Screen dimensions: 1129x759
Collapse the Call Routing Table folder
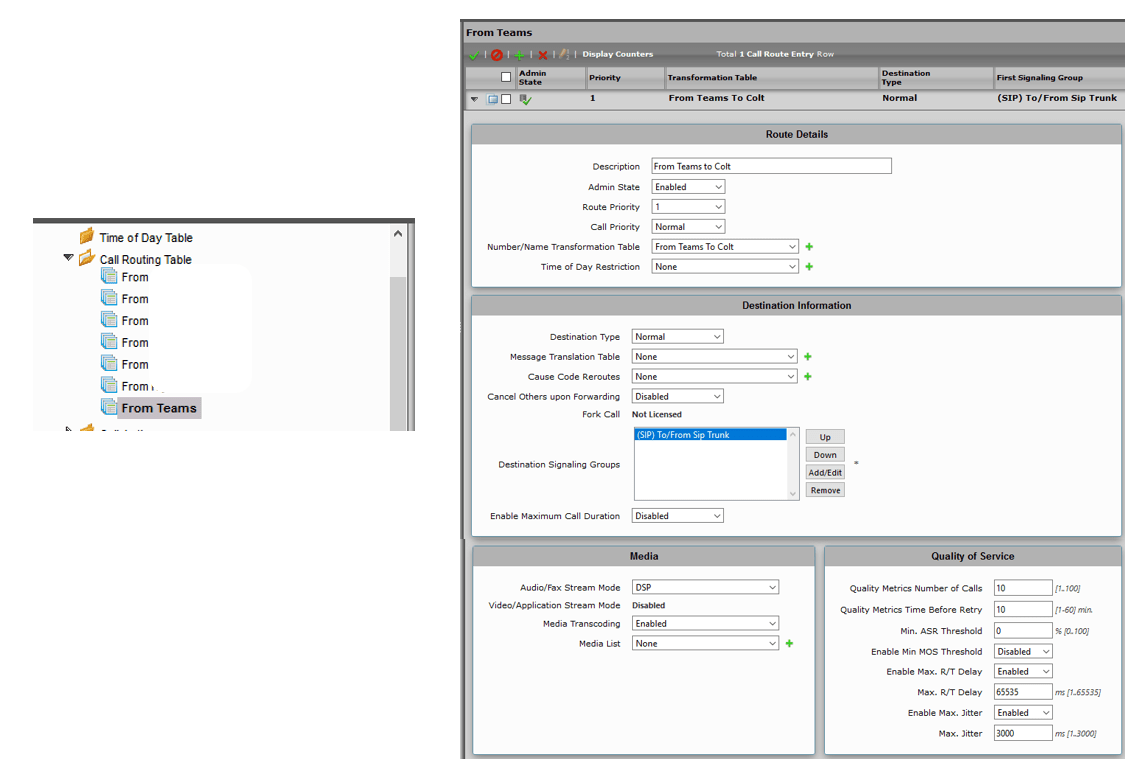click(x=69, y=258)
